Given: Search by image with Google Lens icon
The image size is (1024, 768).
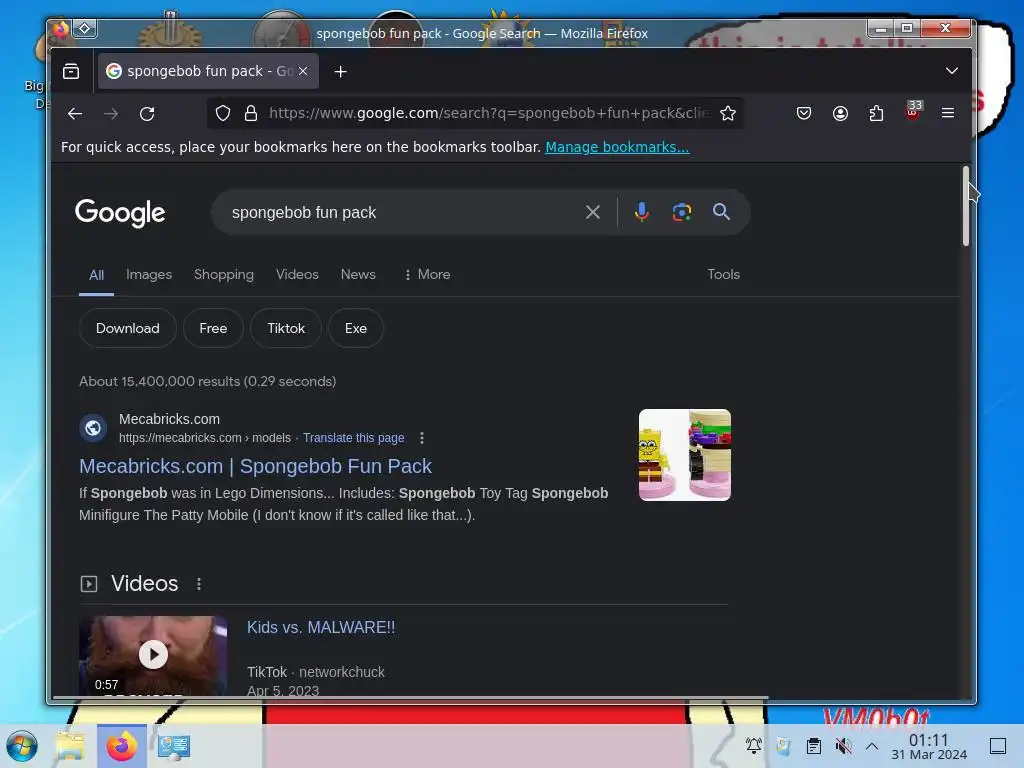Looking at the screenshot, I should click(682, 212).
